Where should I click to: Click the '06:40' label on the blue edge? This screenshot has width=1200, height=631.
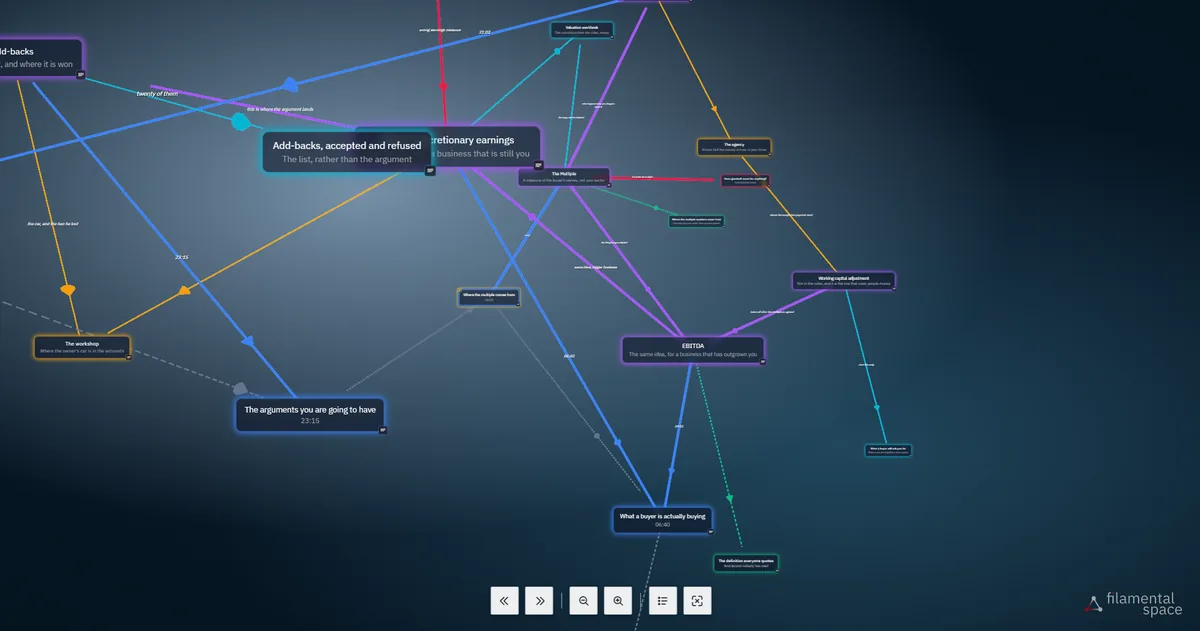(x=569, y=356)
